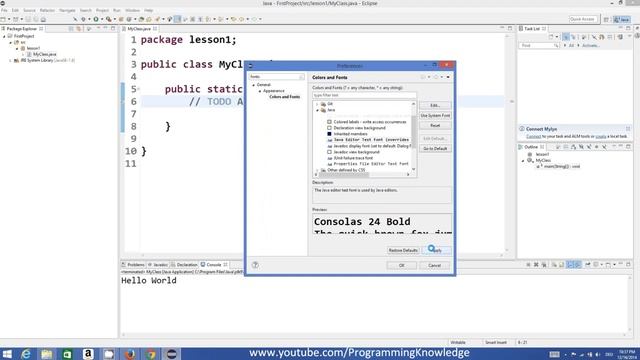The image size is (640, 360).
Task: Expand the JRE System Library node
Action: click(x=11, y=60)
